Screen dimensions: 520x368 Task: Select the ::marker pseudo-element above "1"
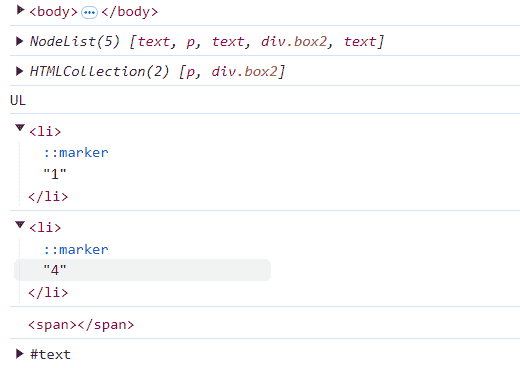tap(76, 153)
